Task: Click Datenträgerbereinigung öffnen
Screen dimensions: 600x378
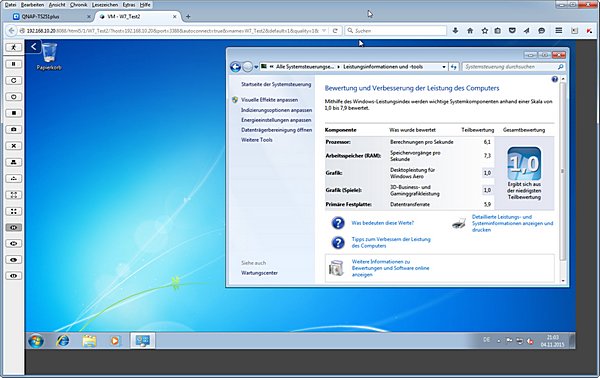Action: [276, 130]
